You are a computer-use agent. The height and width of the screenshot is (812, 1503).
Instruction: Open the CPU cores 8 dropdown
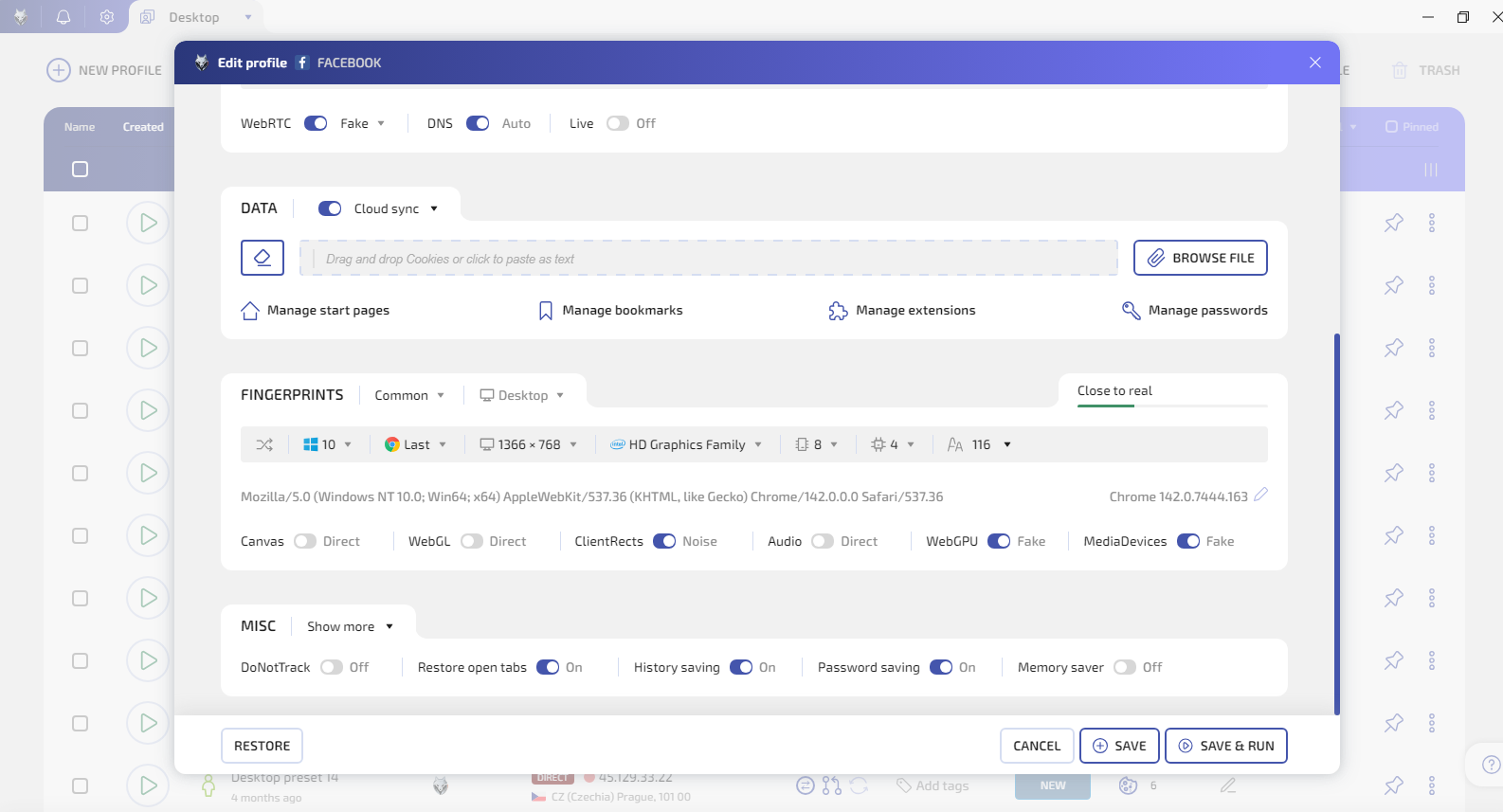pyautogui.click(x=817, y=444)
